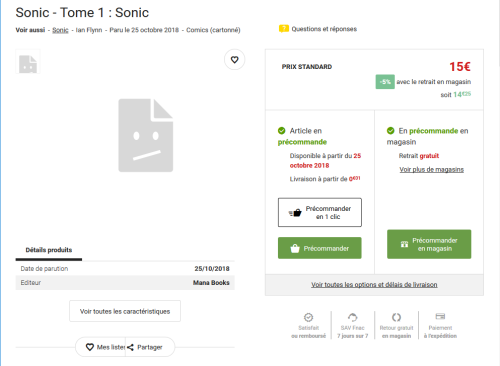Click Précommander en magasin button
The height and width of the screenshot is (366, 500).
tap(429, 244)
